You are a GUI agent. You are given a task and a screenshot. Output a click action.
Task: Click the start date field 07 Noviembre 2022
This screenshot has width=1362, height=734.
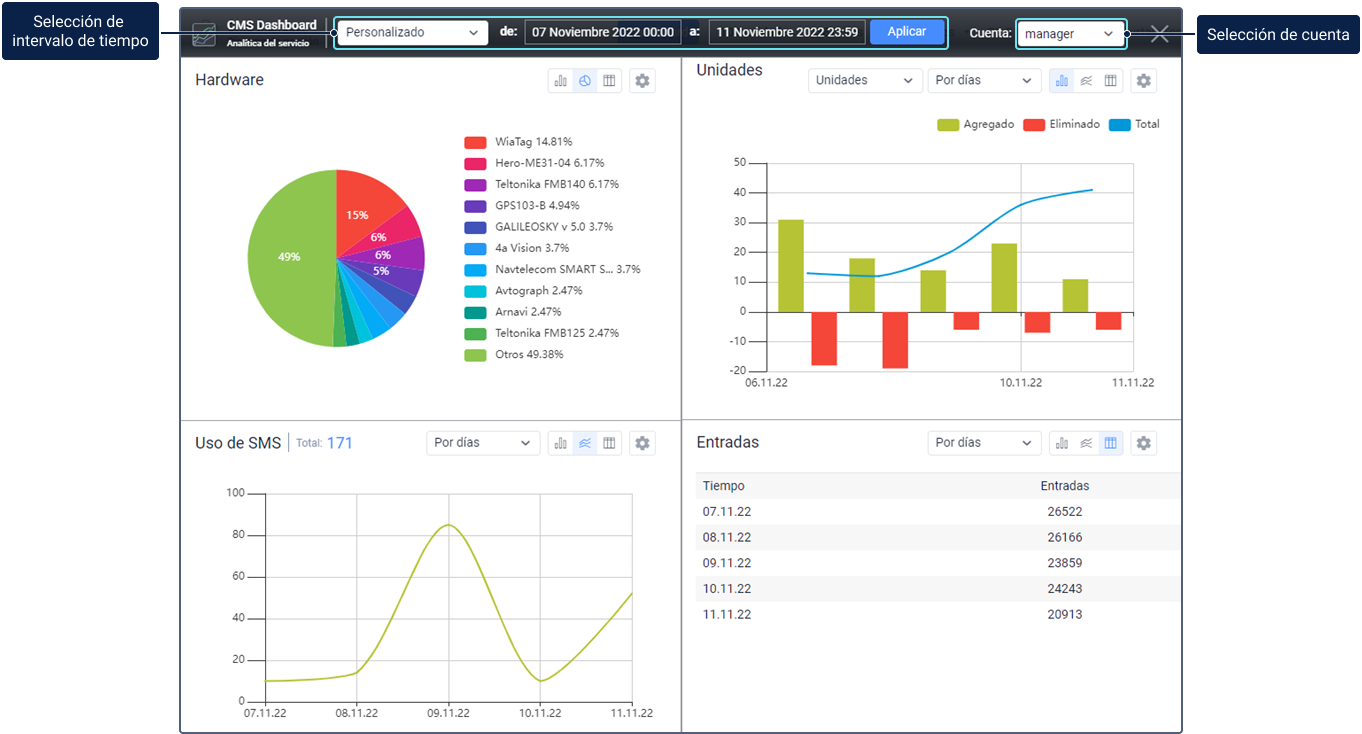point(603,32)
